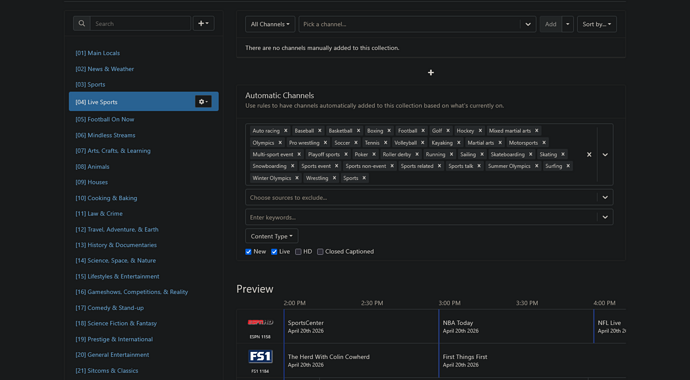Remove the Basketball genre tag

(x=358, y=131)
